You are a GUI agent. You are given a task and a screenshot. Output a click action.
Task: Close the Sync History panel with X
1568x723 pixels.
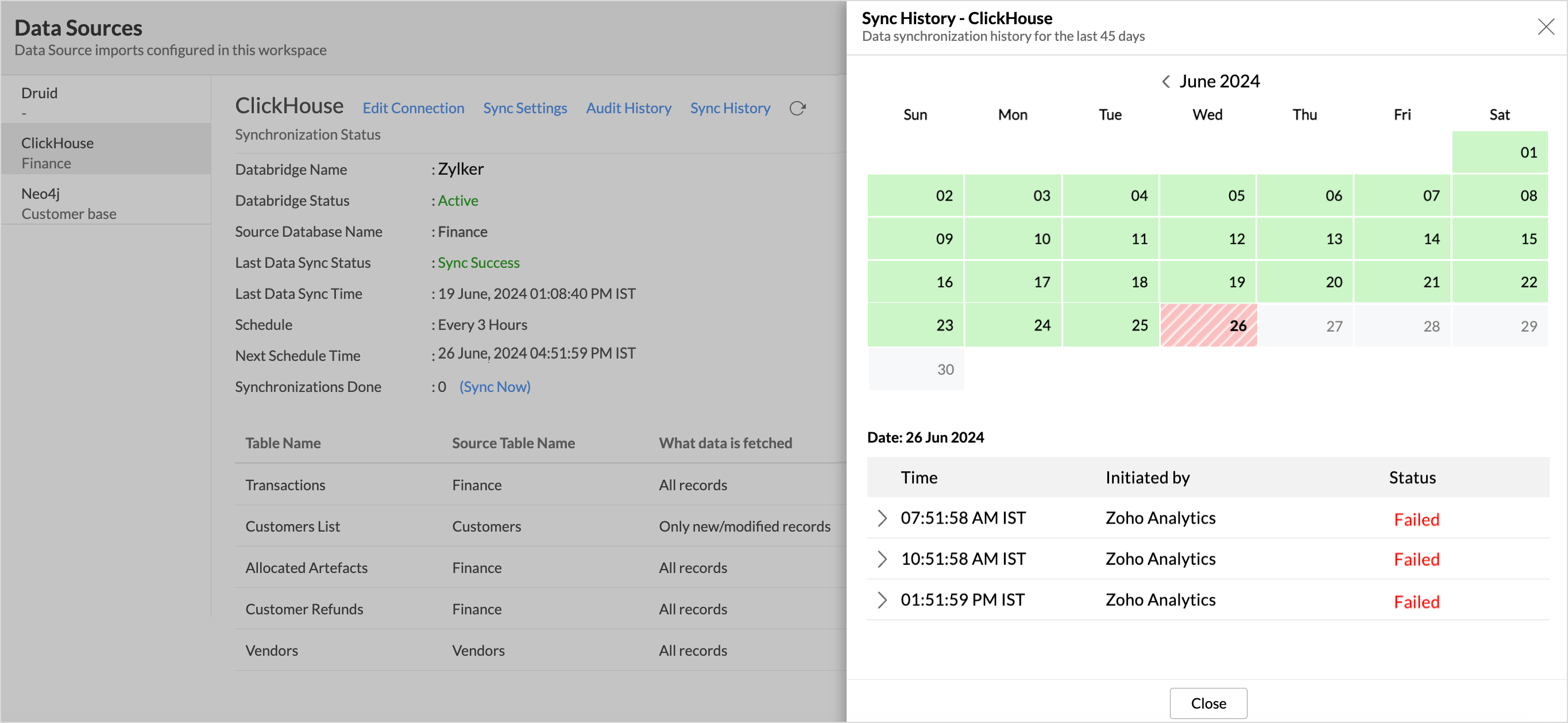[1546, 27]
